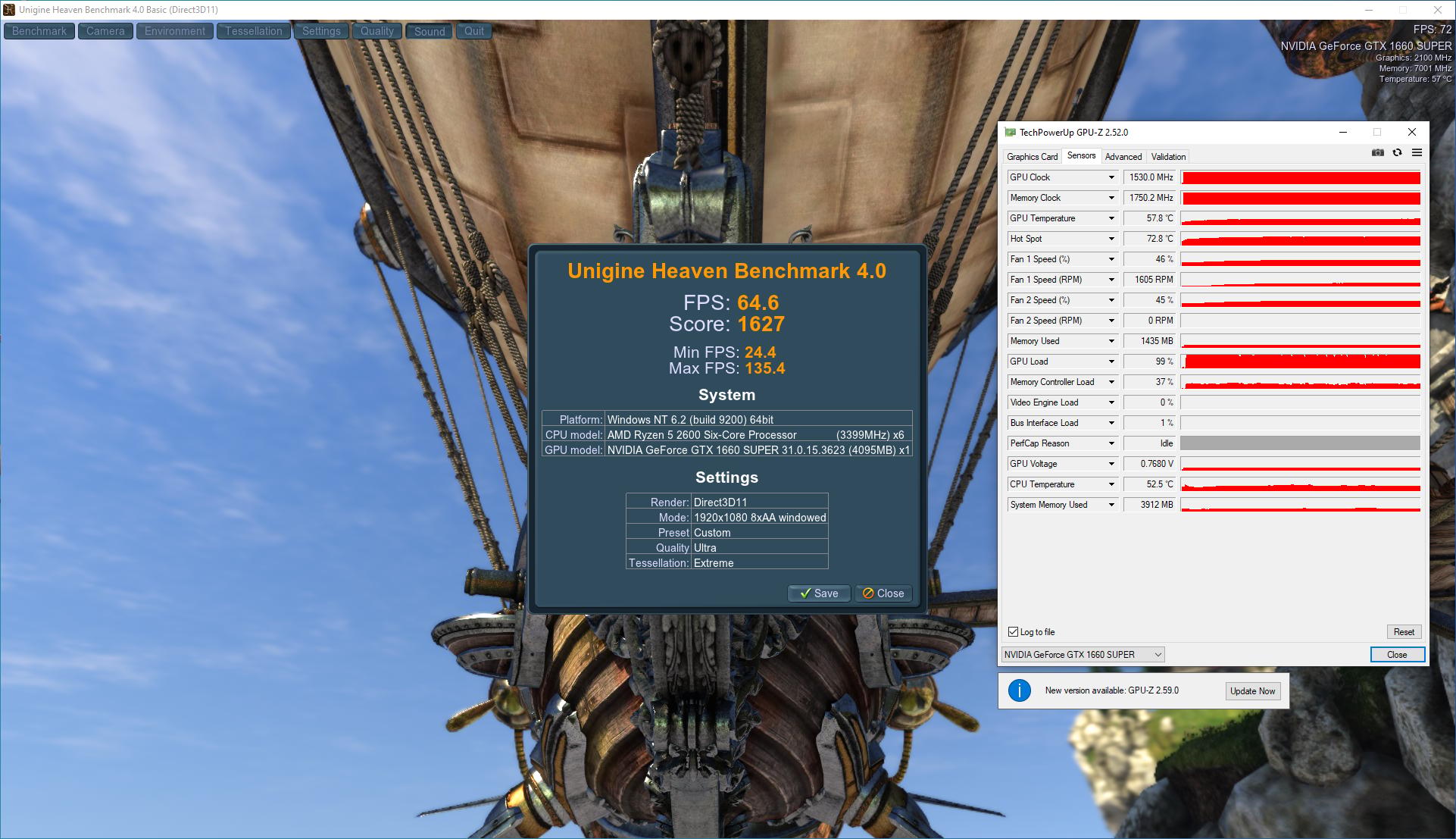Click the Tessellation Extreme setting row
This screenshot has width=1456, height=839.
point(727,563)
